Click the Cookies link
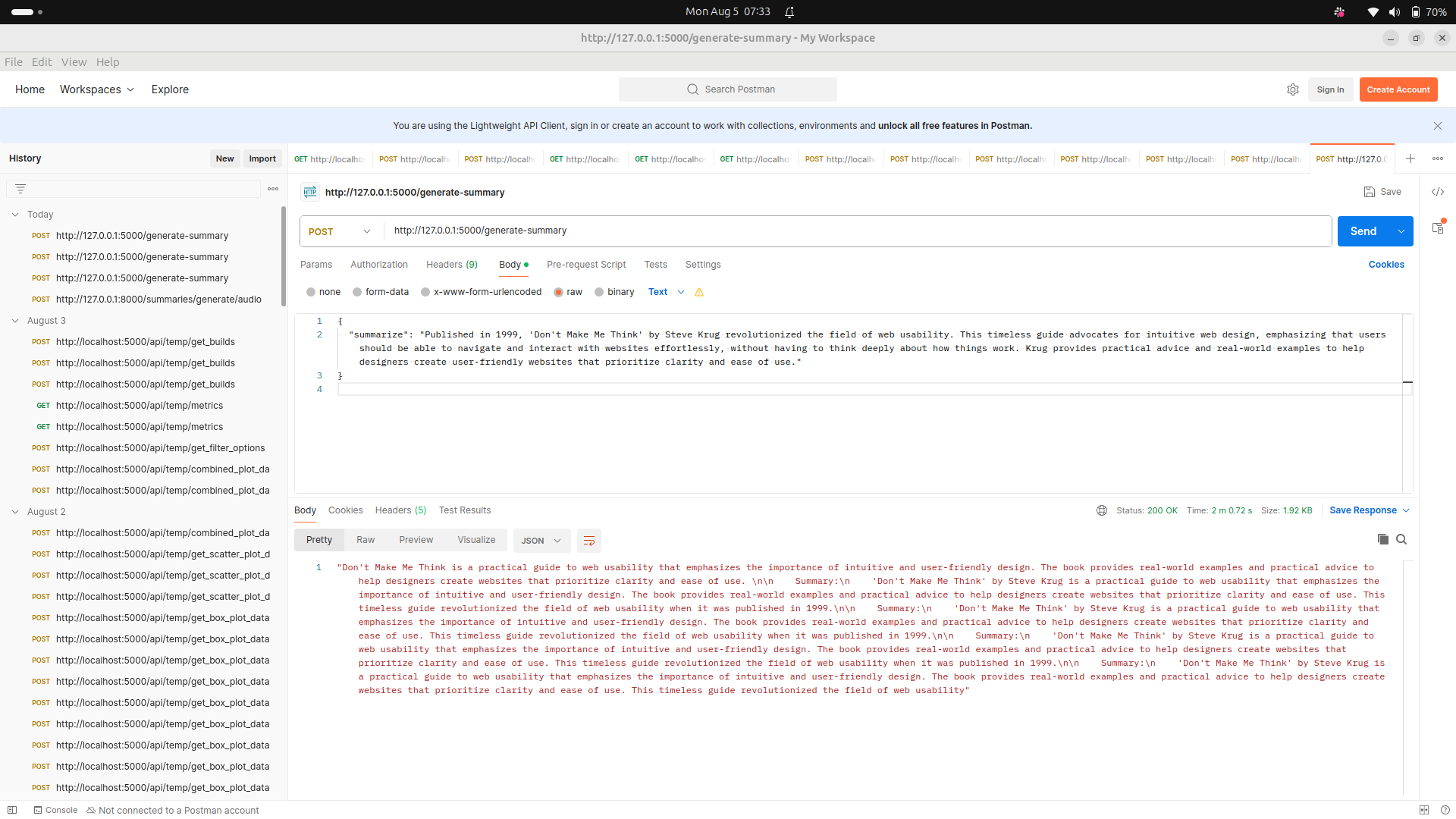Screen dimensions: 1456x819 [1385, 265]
